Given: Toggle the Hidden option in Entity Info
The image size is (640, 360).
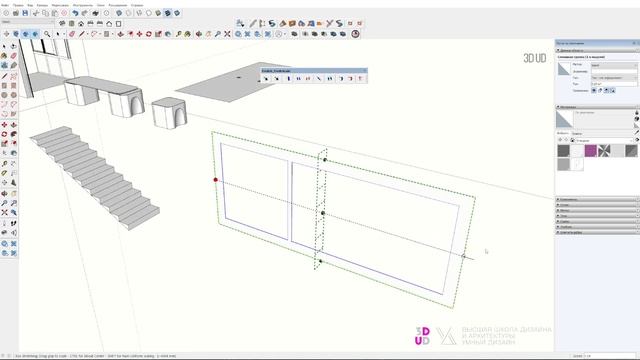Looking at the screenshot, I should (x=594, y=91).
